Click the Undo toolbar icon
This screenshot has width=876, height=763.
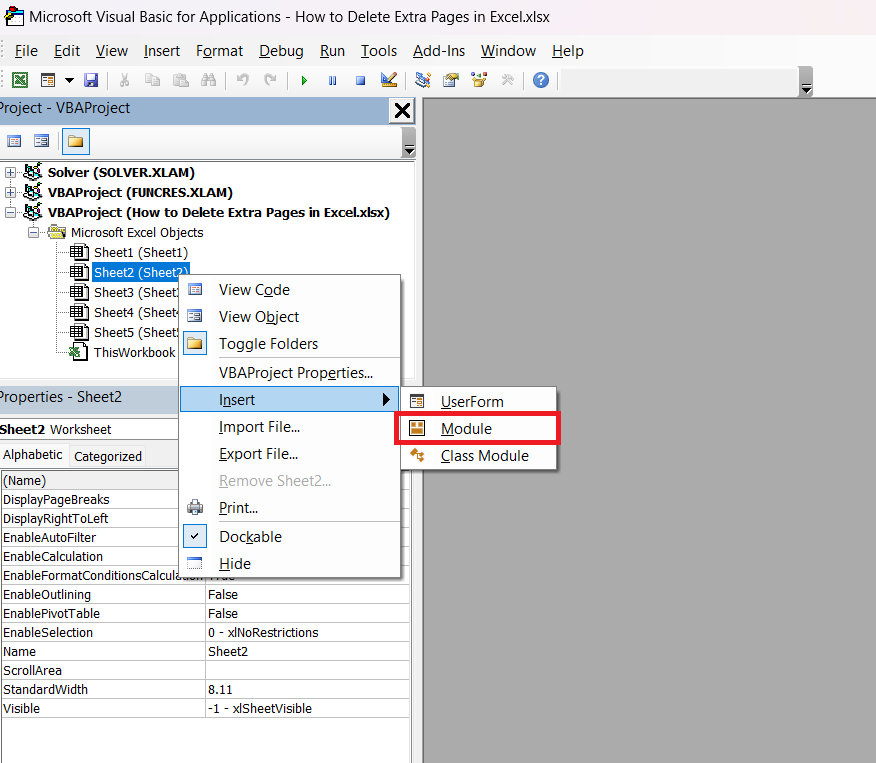point(242,80)
